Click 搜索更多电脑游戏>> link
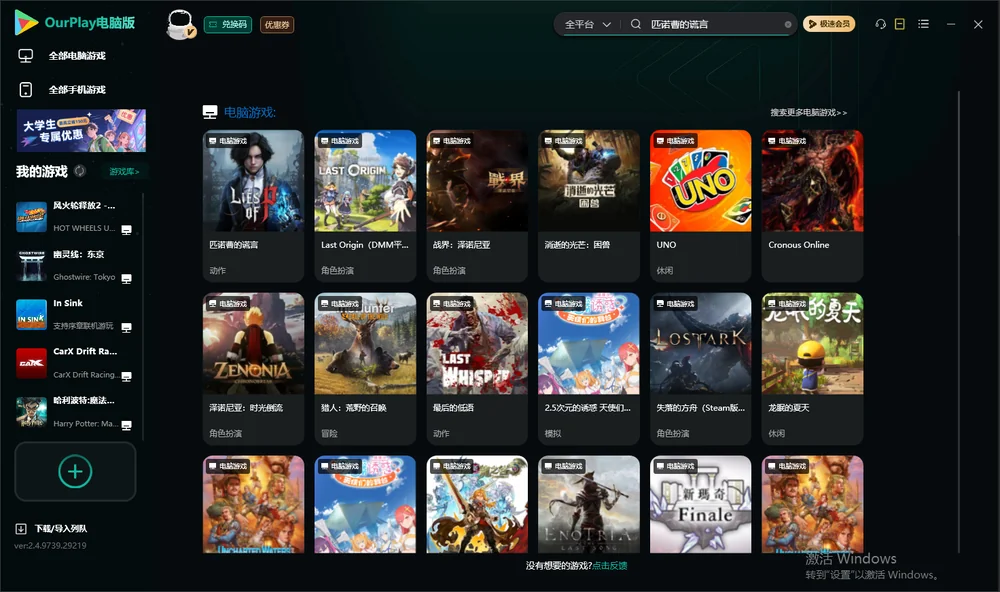 [x=809, y=112]
